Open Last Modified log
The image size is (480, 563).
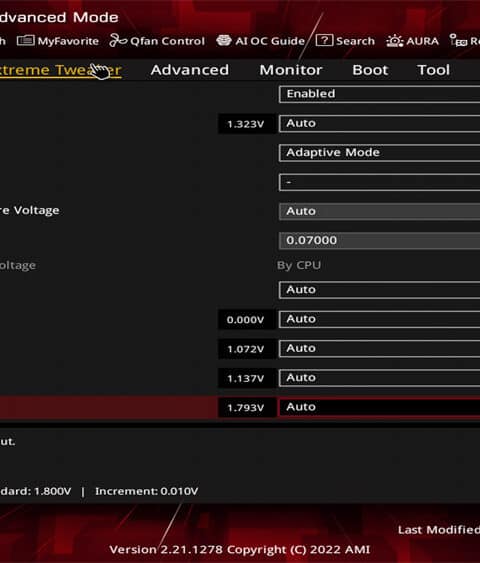point(439,530)
